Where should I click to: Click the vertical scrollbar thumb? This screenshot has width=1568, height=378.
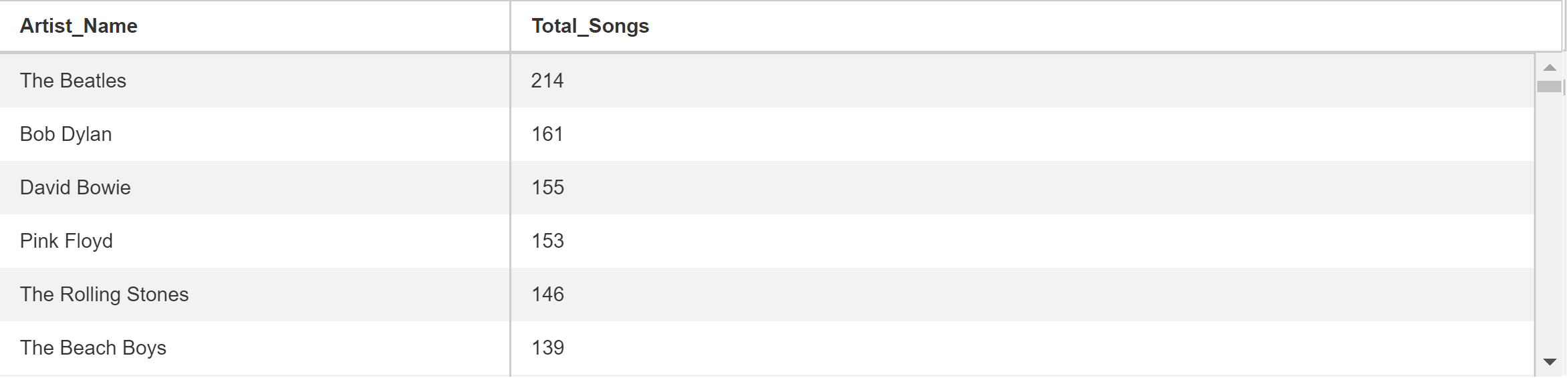(x=1549, y=87)
